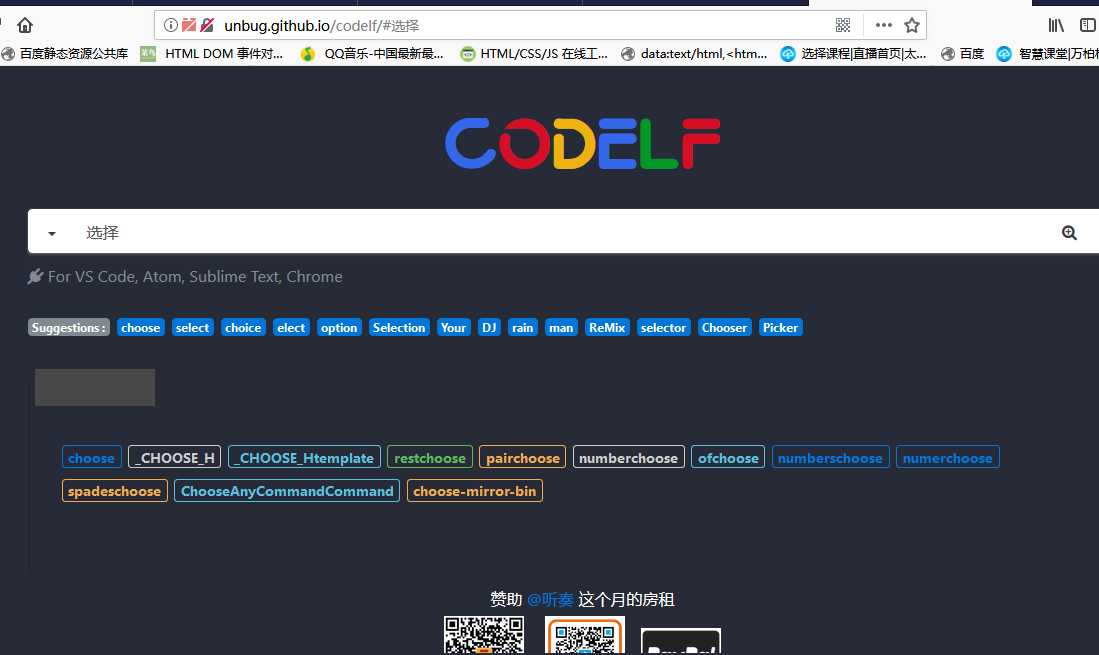The image size is (1099, 655).
Task: Open variable result choose
Action: click(x=91, y=457)
